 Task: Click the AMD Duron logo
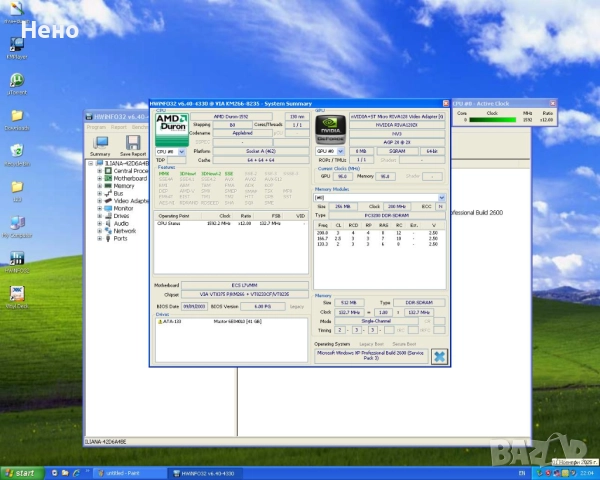tap(172, 129)
